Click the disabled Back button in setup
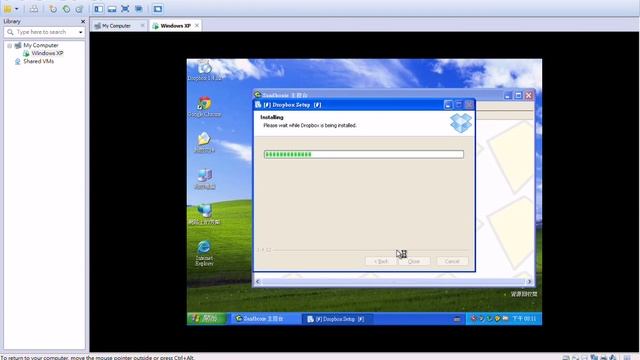Viewport: 640px width, 360px height. point(380,261)
